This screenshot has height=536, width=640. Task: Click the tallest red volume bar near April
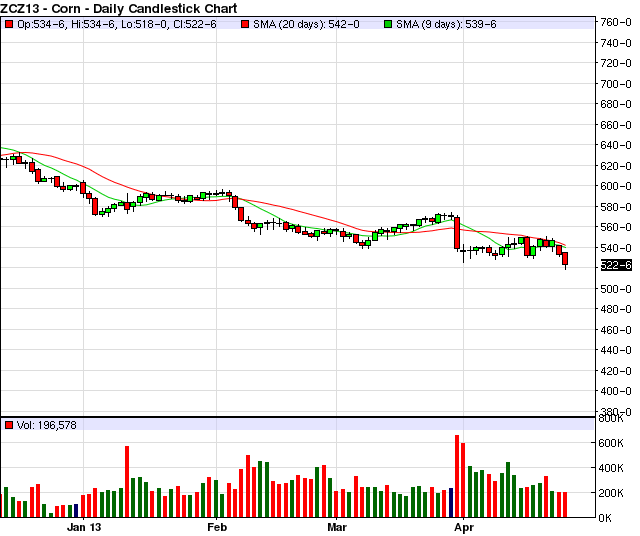point(457,476)
